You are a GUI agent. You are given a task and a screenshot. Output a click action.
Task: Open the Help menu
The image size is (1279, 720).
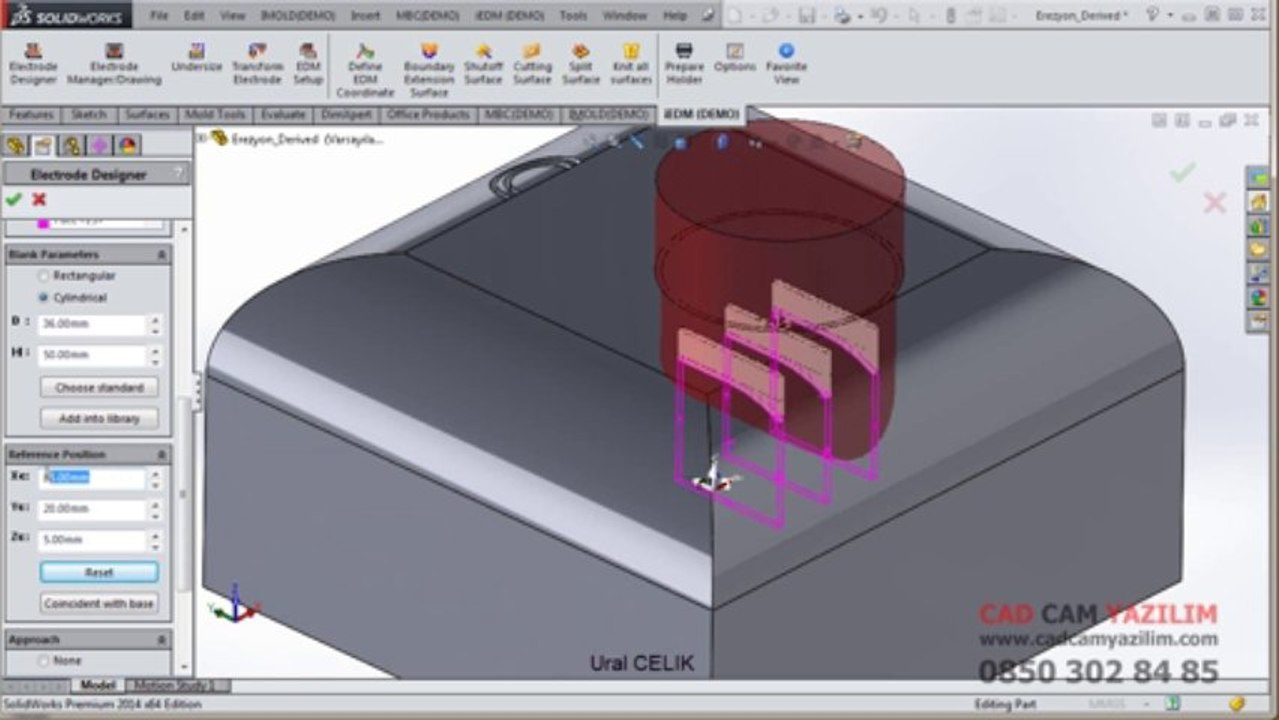[675, 15]
